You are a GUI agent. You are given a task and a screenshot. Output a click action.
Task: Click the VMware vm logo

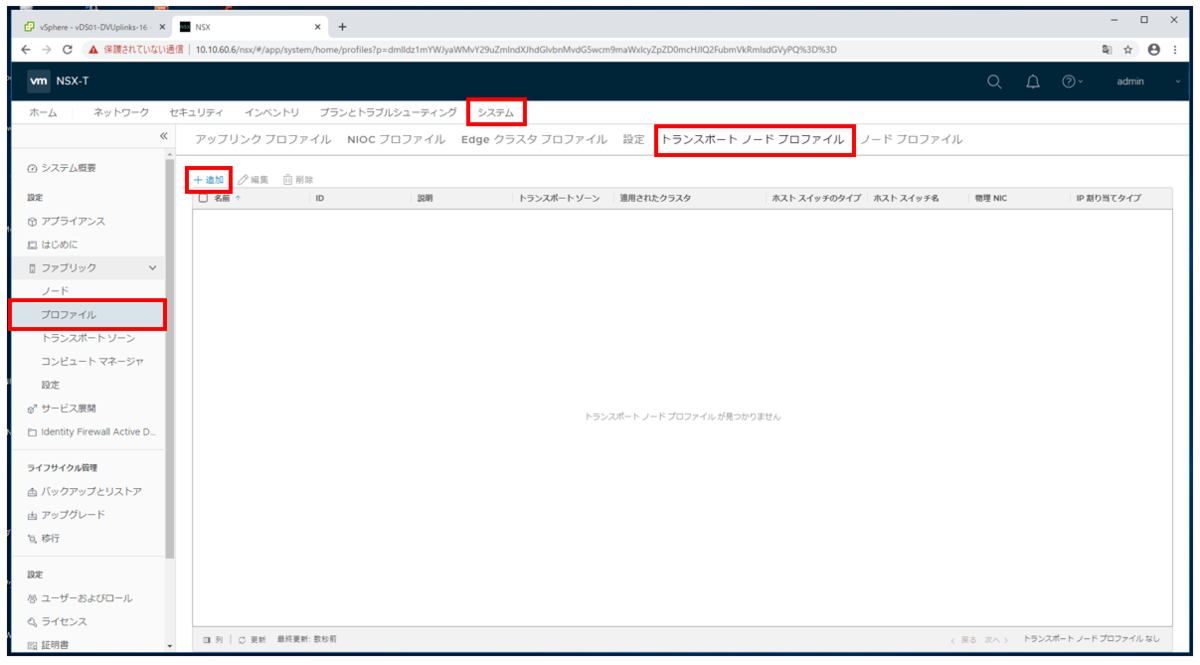pos(39,82)
